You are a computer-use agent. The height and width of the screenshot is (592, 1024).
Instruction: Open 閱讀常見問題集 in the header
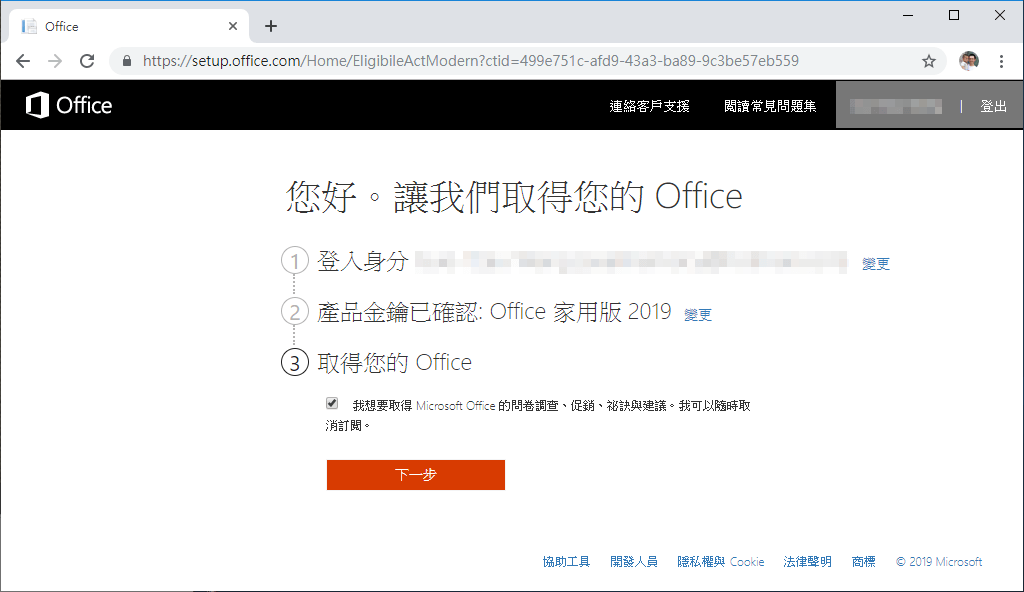click(x=768, y=105)
